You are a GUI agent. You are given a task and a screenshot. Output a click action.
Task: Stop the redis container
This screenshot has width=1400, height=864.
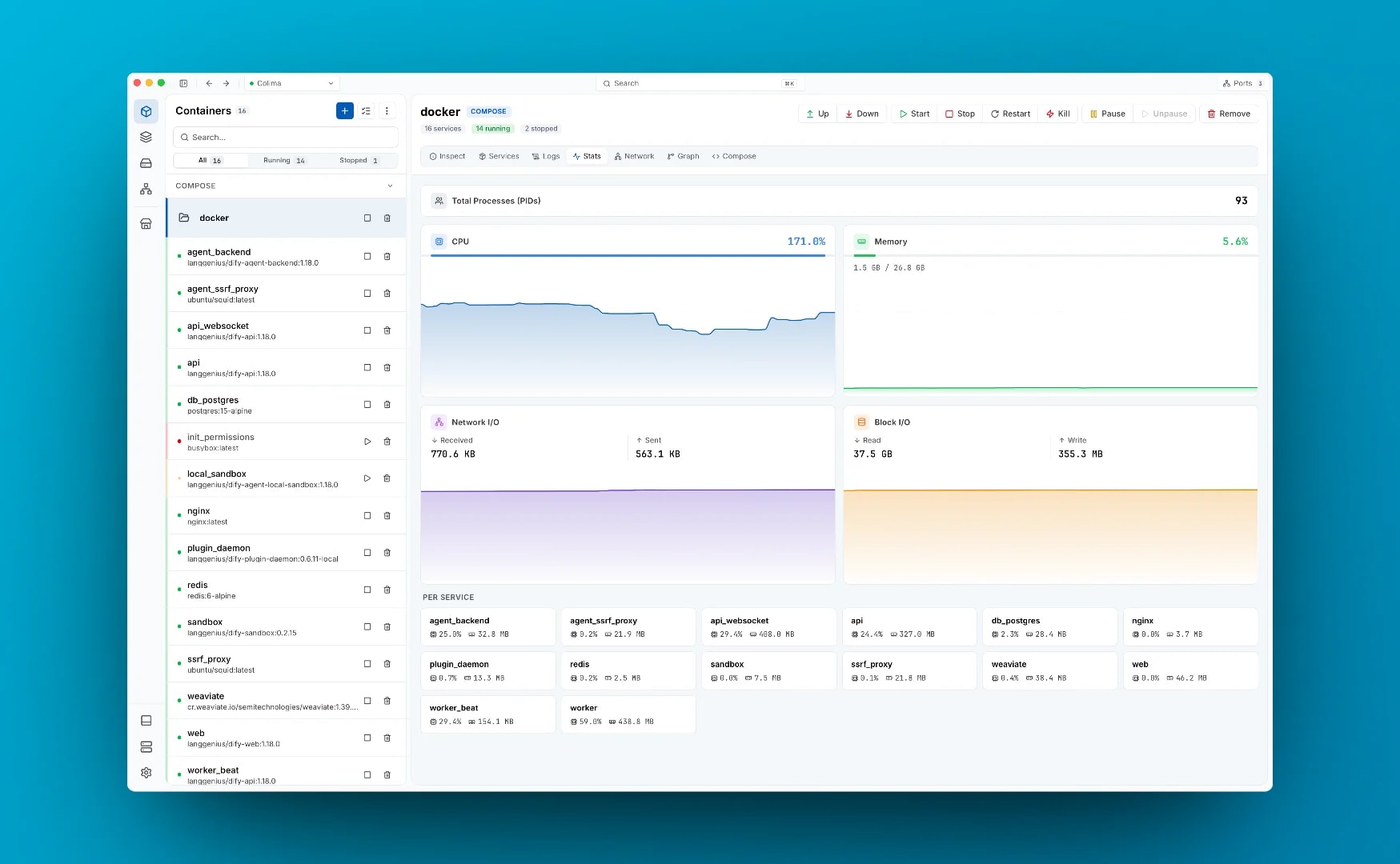367,590
